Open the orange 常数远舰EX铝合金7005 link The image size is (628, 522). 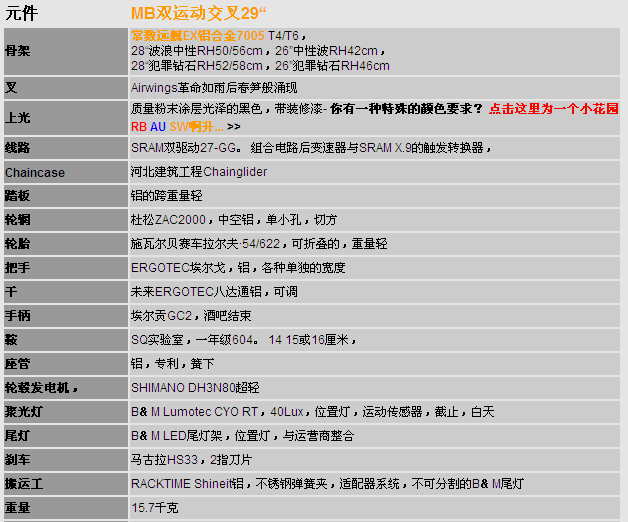[197, 36]
